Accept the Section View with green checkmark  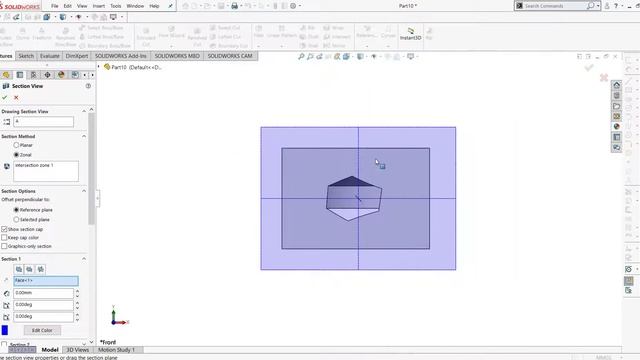(x=4, y=98)
